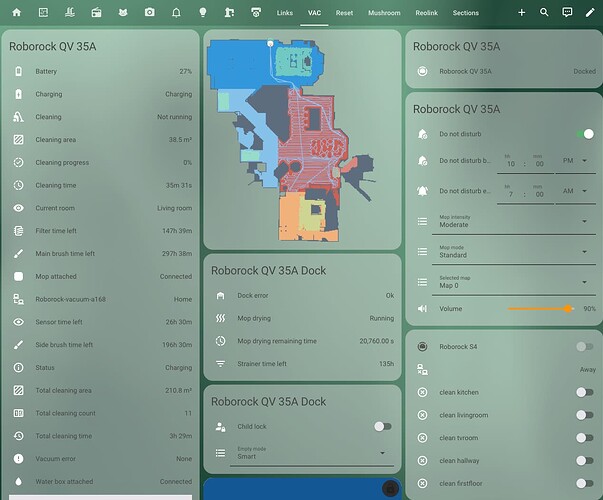
Task: Adjust the Volume slider
Action: pos(539,309)
